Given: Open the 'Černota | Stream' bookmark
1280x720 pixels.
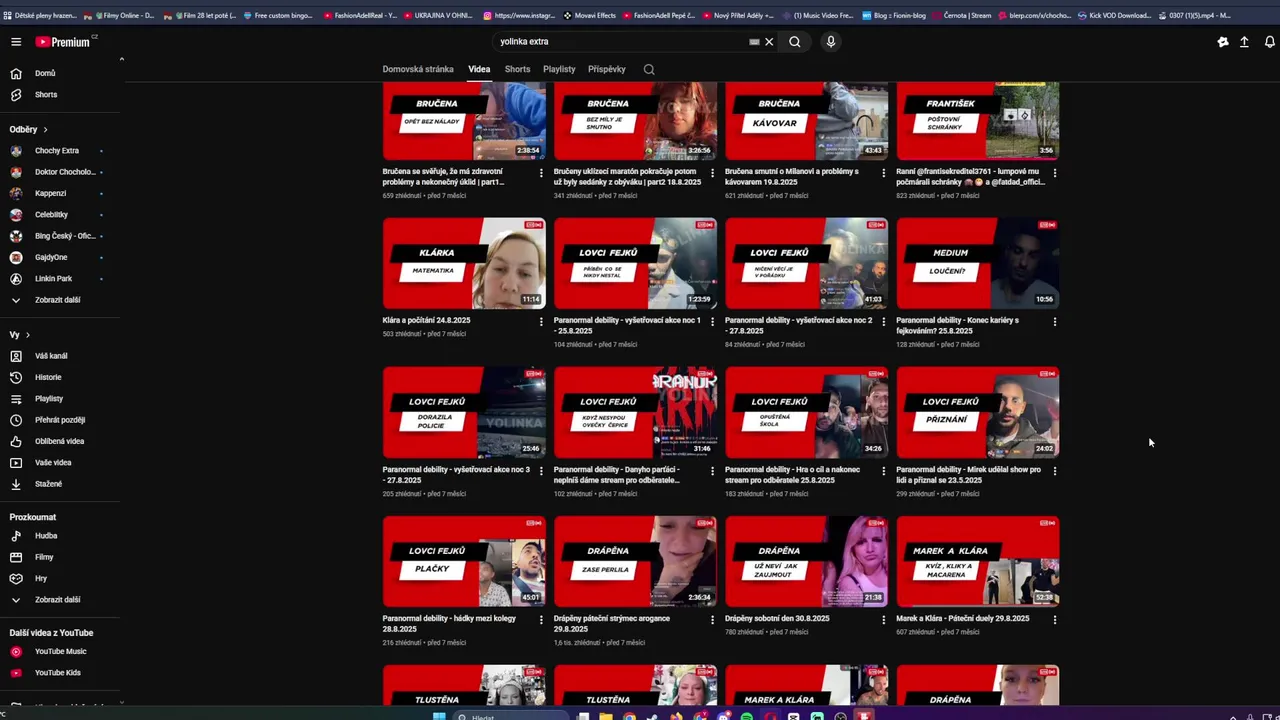Looking at the screenshot, I should [x=960, y=15].
